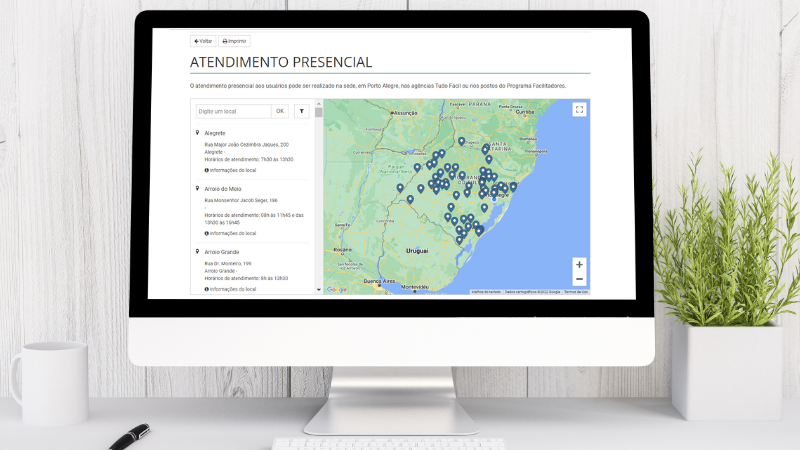Open 'Informações do local' for Arroio Grande

pos(231,289)
